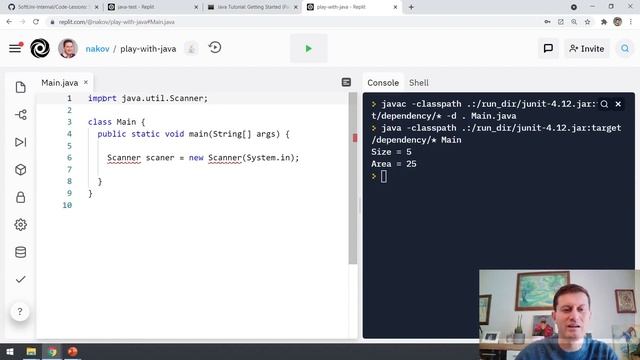640x360 pixels.
Task: Toggle the editor layout icon
Action: pos(346,82)
